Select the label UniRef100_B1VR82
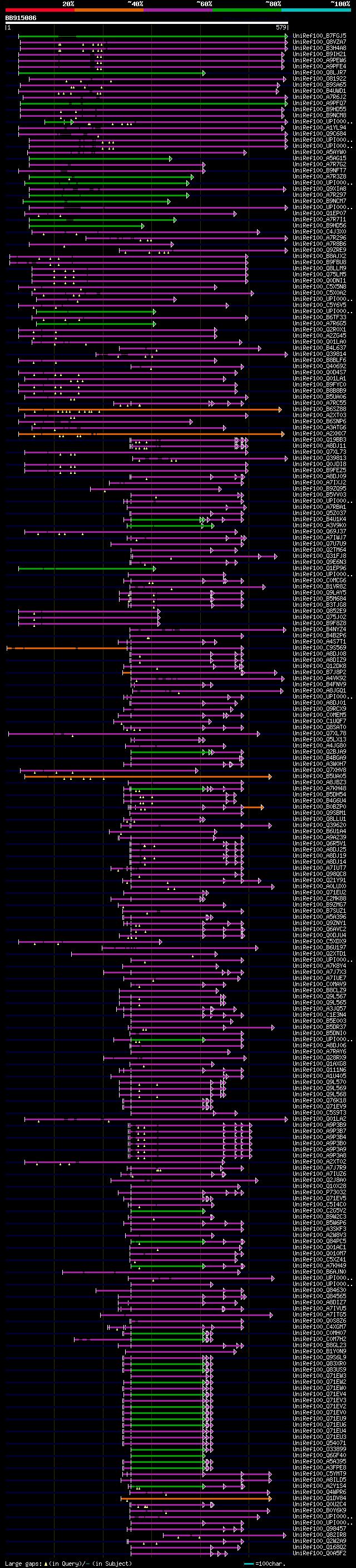The width and height of the screenshot is (356, 1568). (x=319, y=587)
